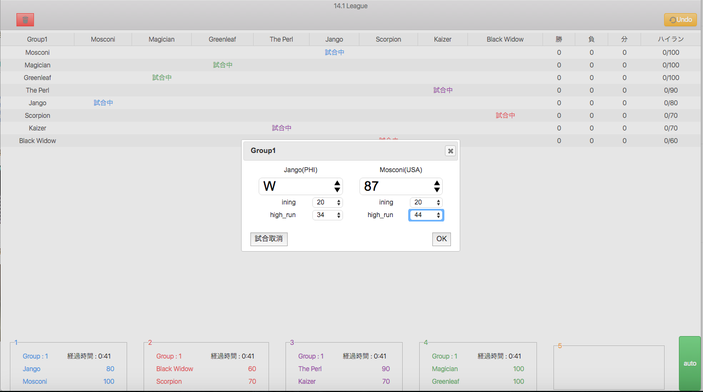Image resolution: width=703 pixels, height=392 pixels.
Task: Select the Kaizer column header
Action: [x=443, y=39]
